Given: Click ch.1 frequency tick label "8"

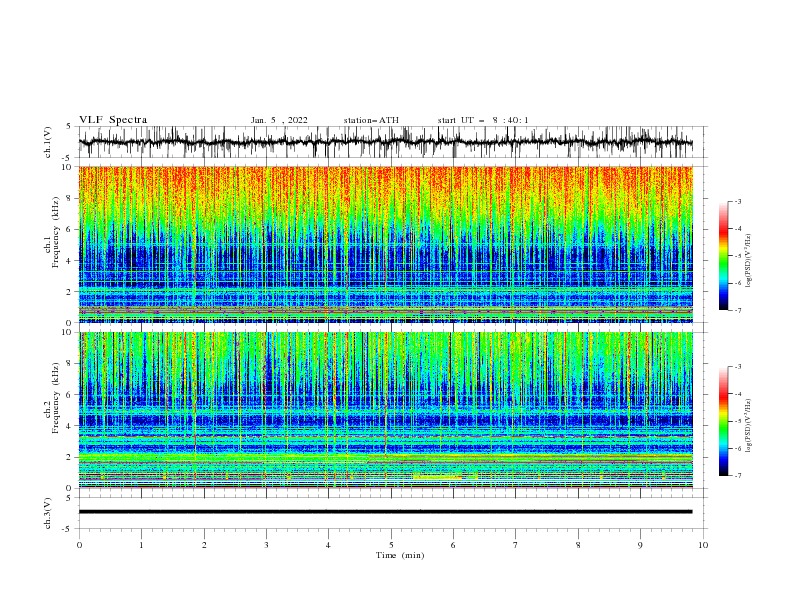Looking at the screenshot, I should pos(70,198).
